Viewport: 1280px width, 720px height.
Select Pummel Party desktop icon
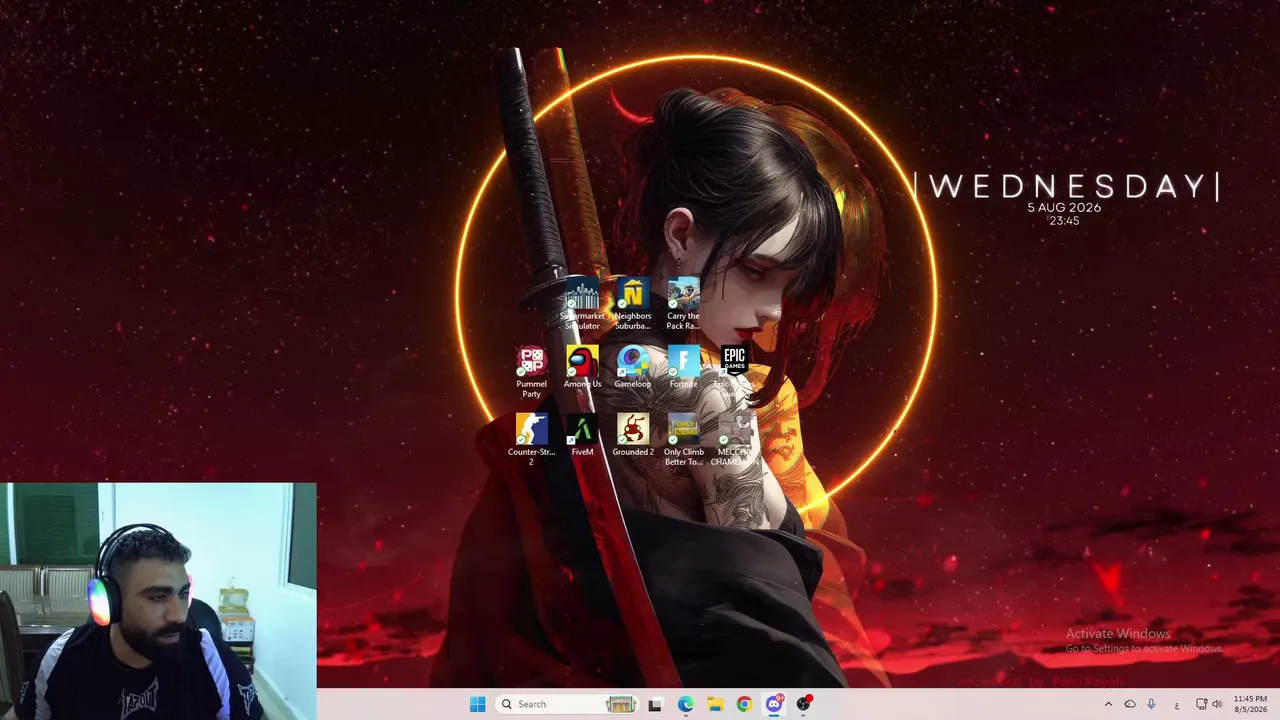coord(531,373)
